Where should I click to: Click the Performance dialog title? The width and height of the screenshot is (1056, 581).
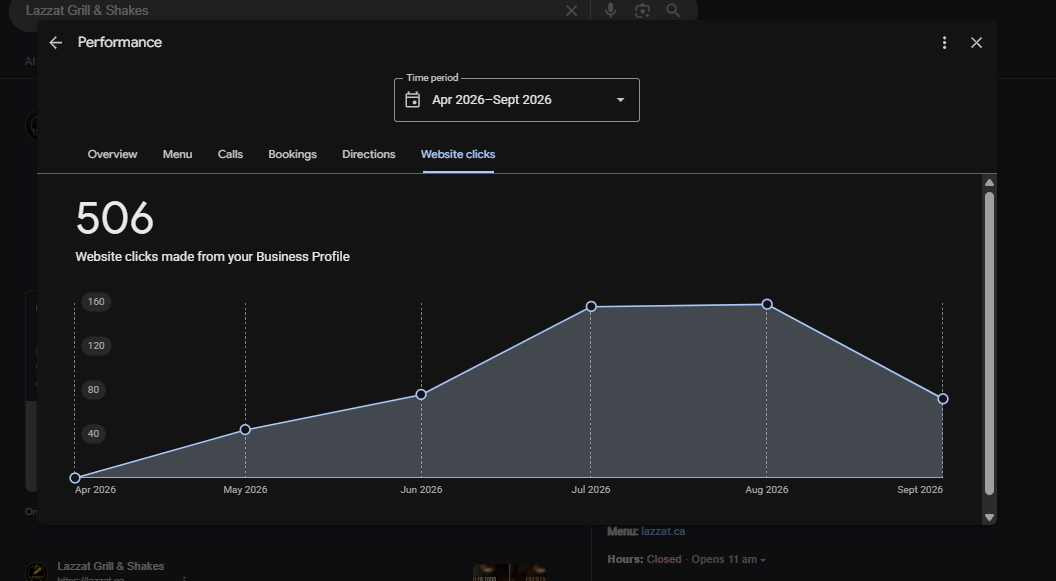(x=120, y=42)
